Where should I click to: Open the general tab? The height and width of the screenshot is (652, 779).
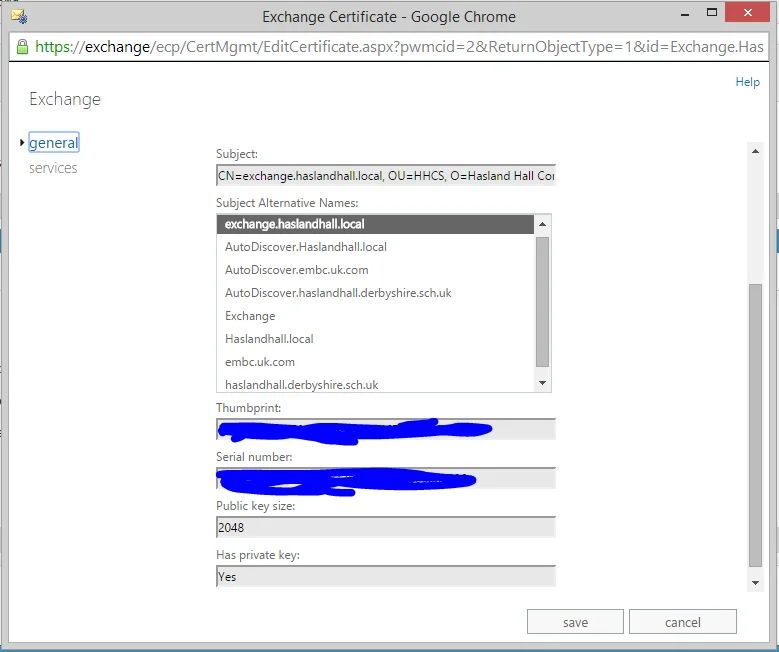pyautogui.click(x=54, y=143)
